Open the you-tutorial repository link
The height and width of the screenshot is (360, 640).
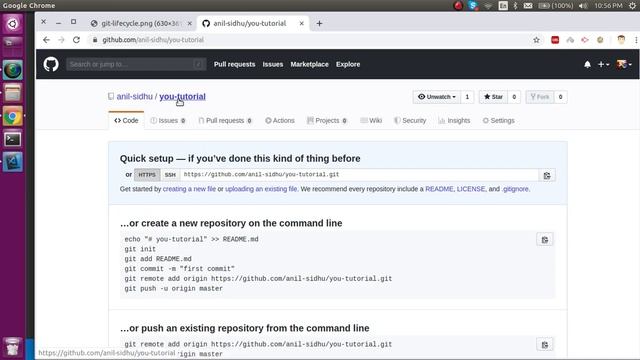click(x=182, y=97)
